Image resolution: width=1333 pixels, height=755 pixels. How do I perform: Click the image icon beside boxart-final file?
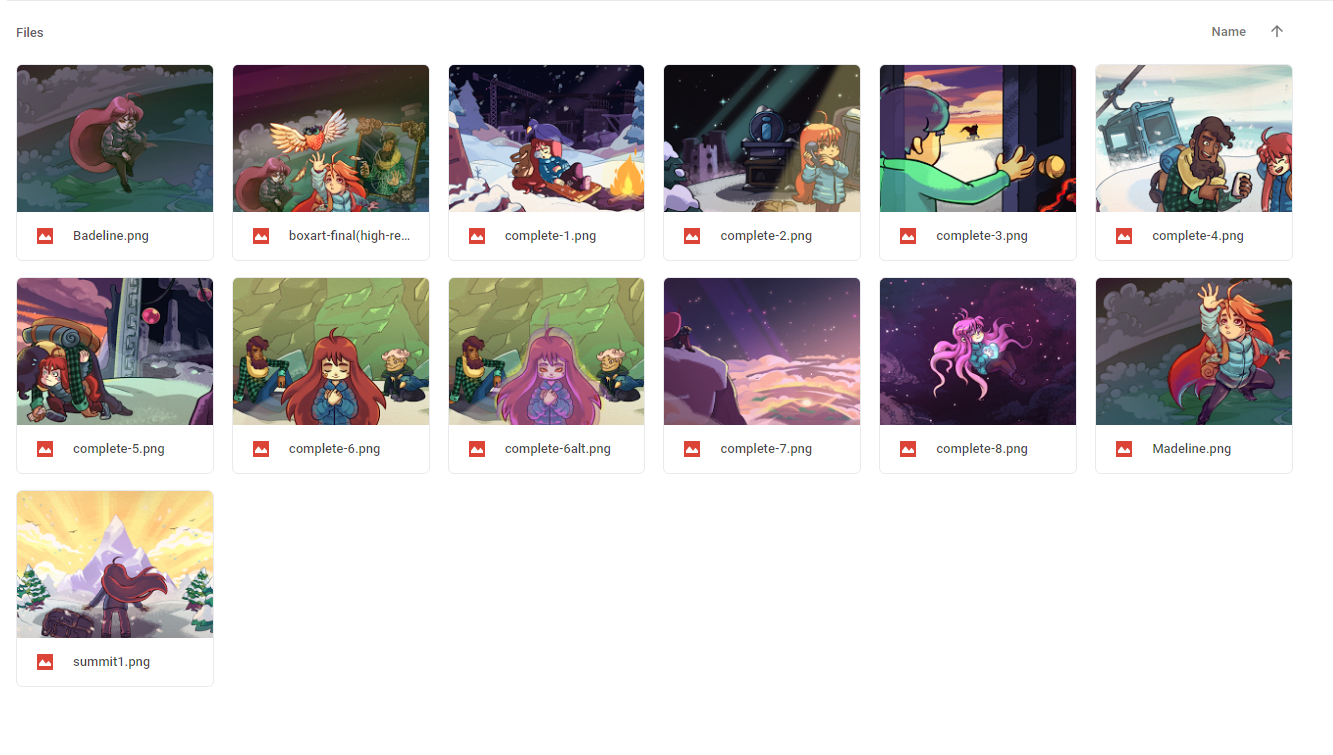click(261, 236)
